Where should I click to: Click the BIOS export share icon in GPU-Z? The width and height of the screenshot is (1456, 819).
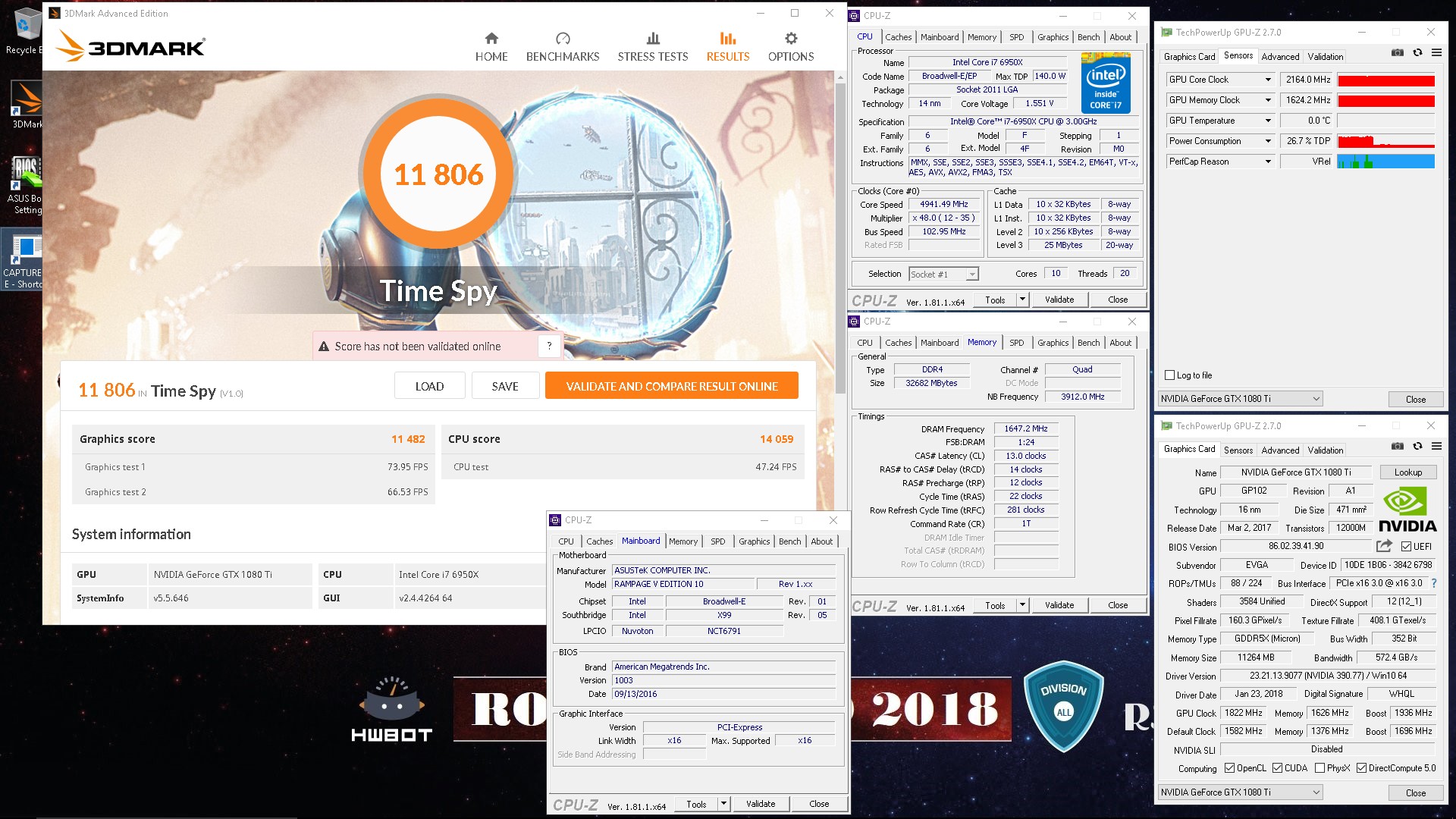pos(1384,546)
